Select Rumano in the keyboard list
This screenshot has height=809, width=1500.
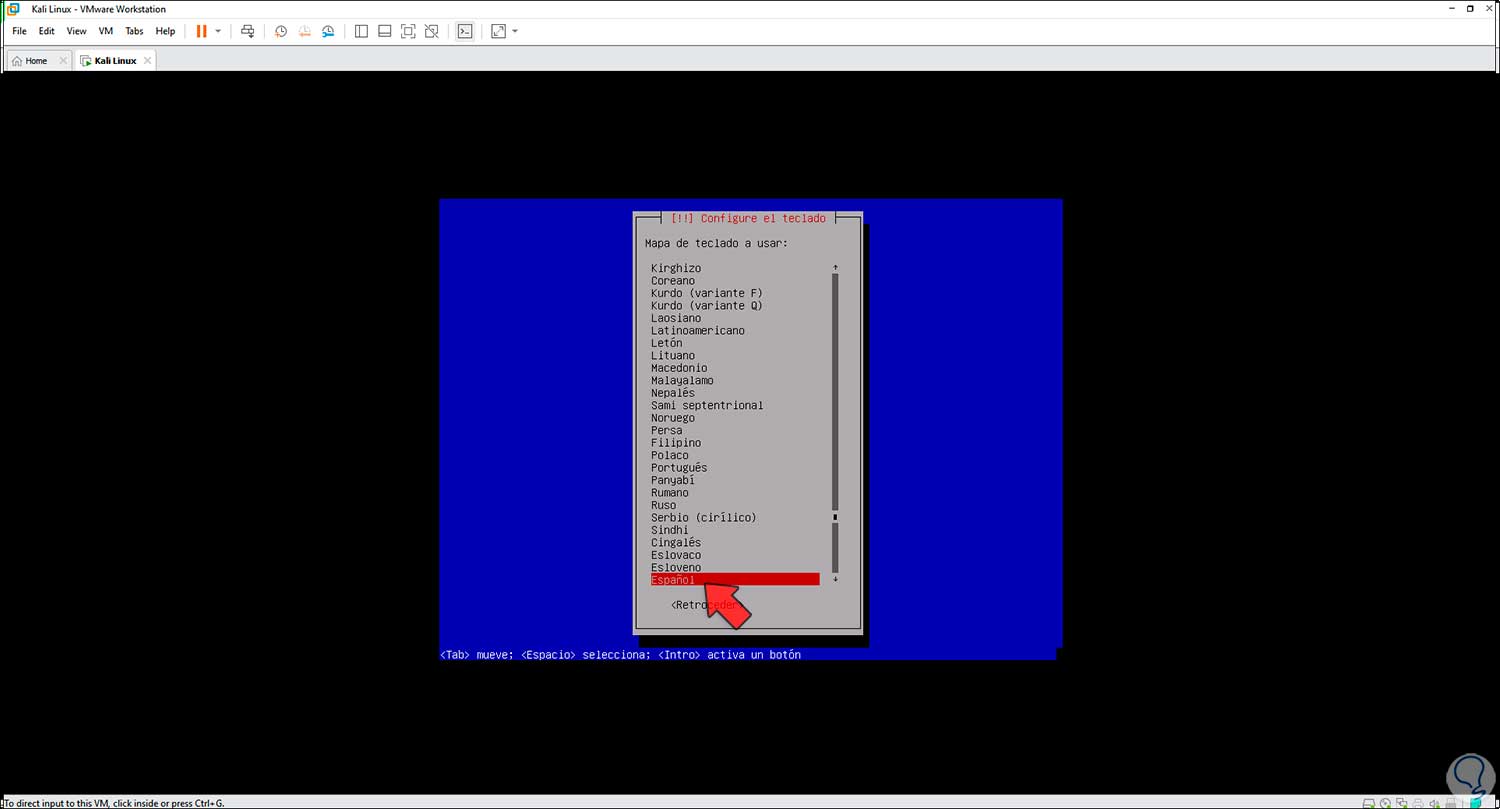coord(670,493)
